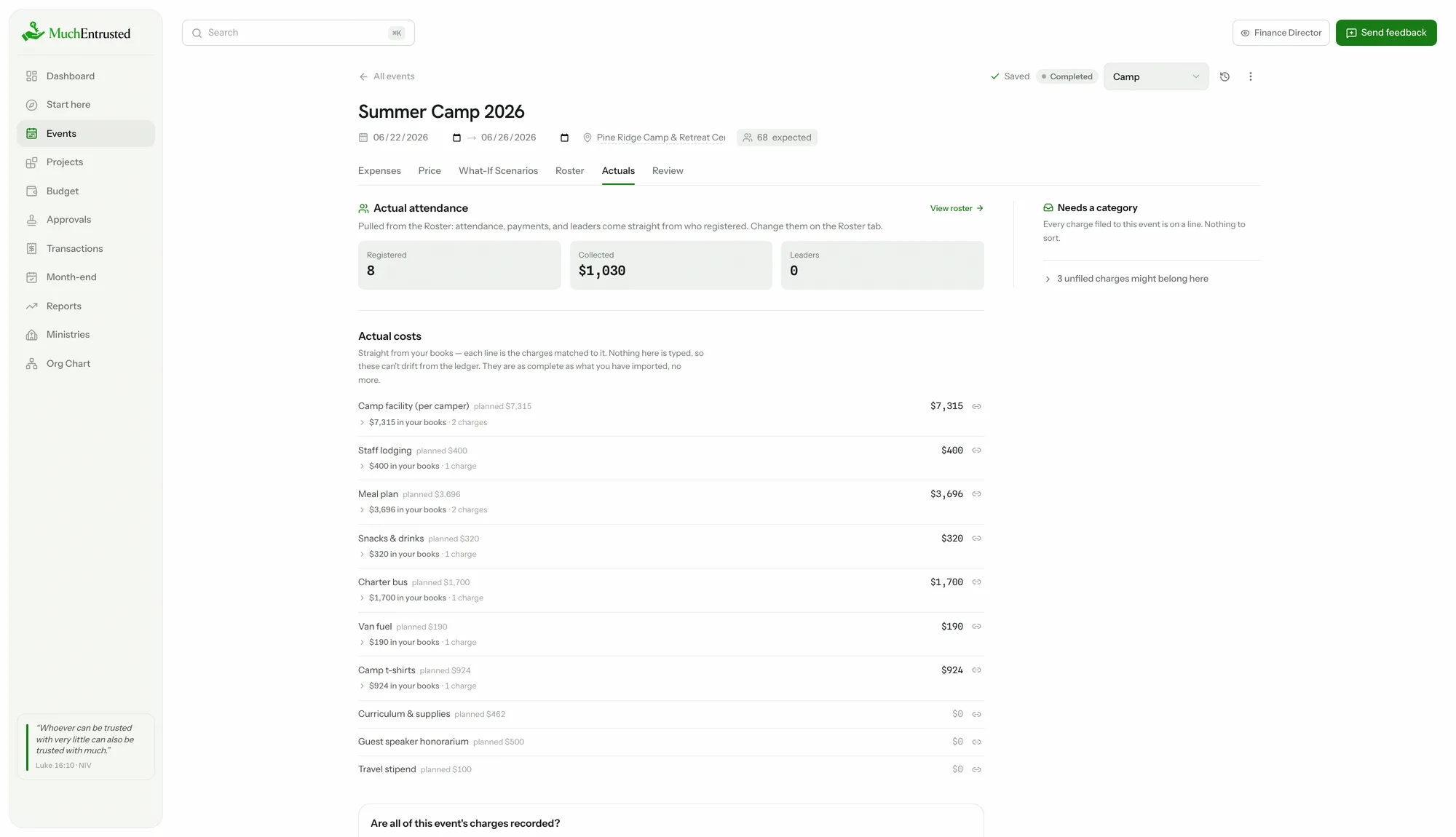Click link icon for Curriculum & supplies row
Image resolution: width=1456 pixels, height=837 pixels.
976,715
